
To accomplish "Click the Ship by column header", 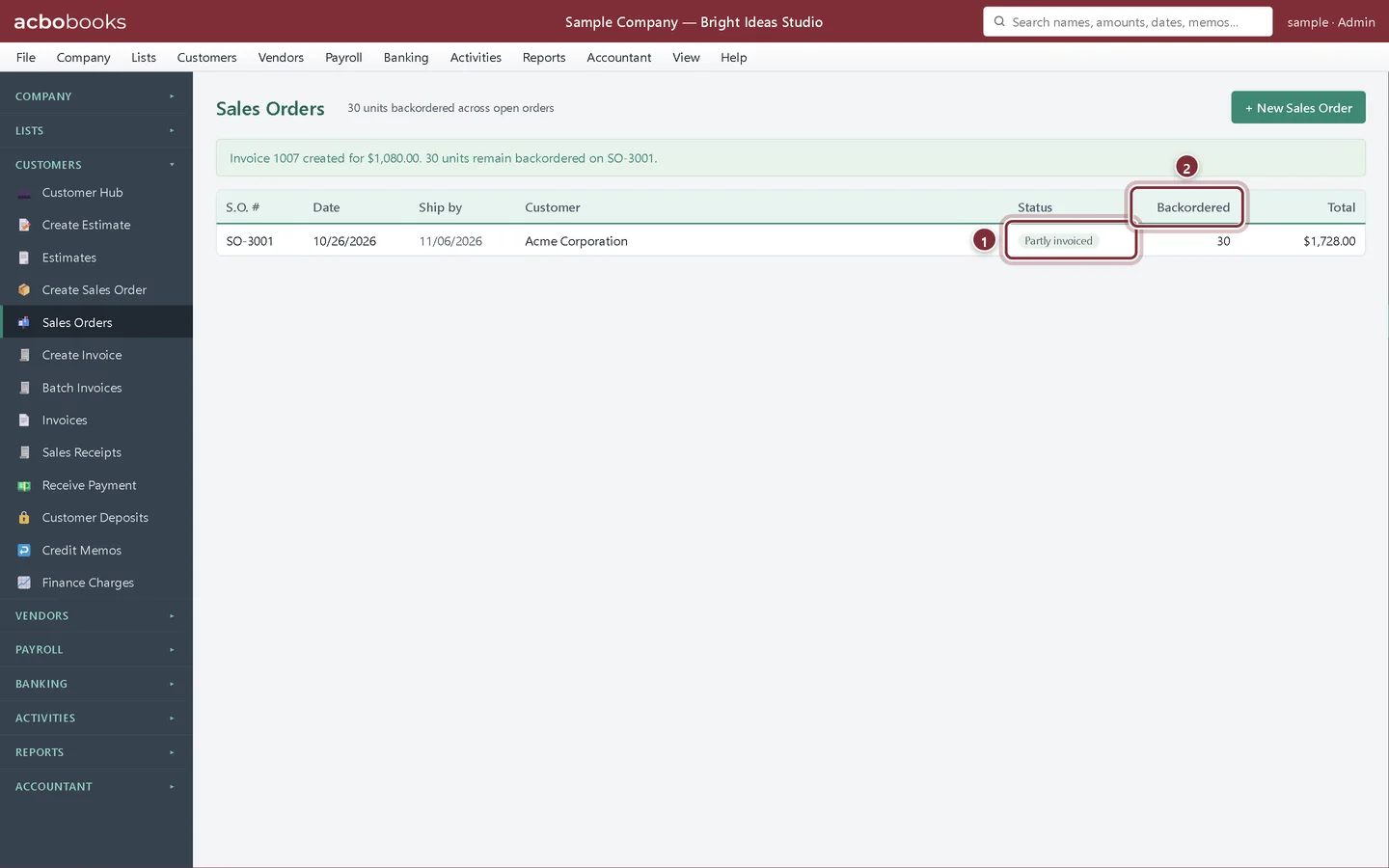I will pyautogui.click(x=440, y=207).
